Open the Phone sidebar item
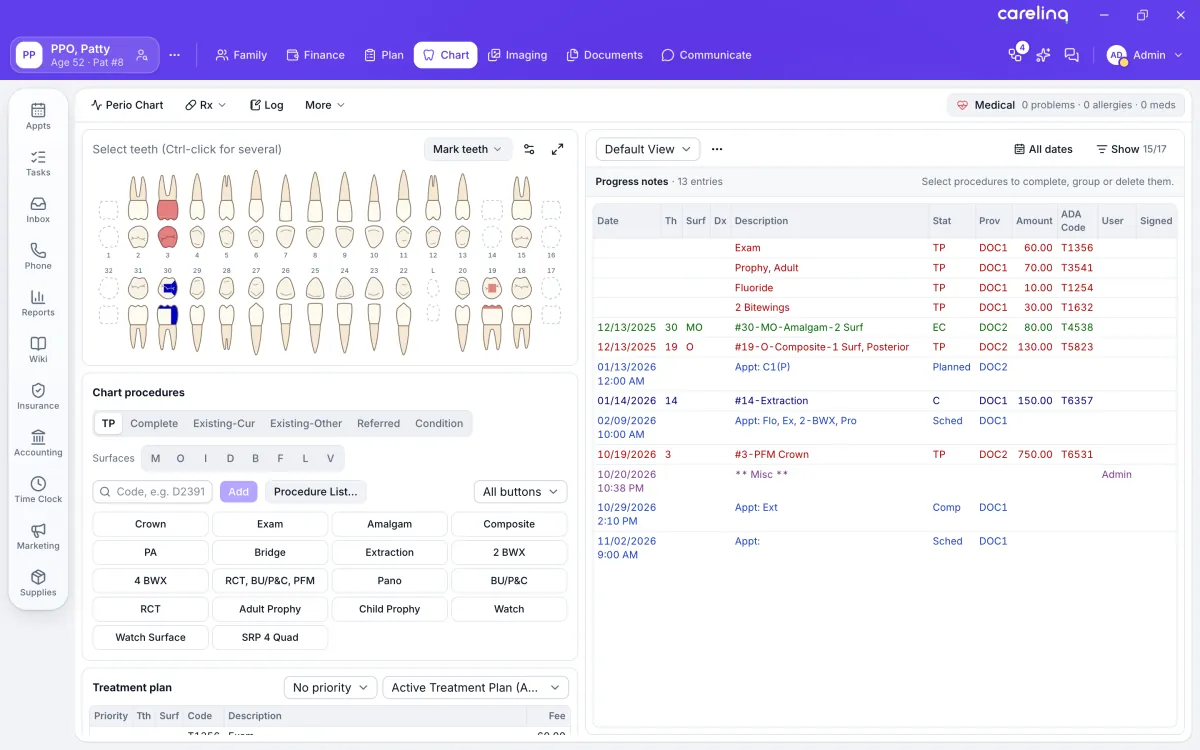Viewport: 1200px width, 750px height. click(x=38, y=256)
